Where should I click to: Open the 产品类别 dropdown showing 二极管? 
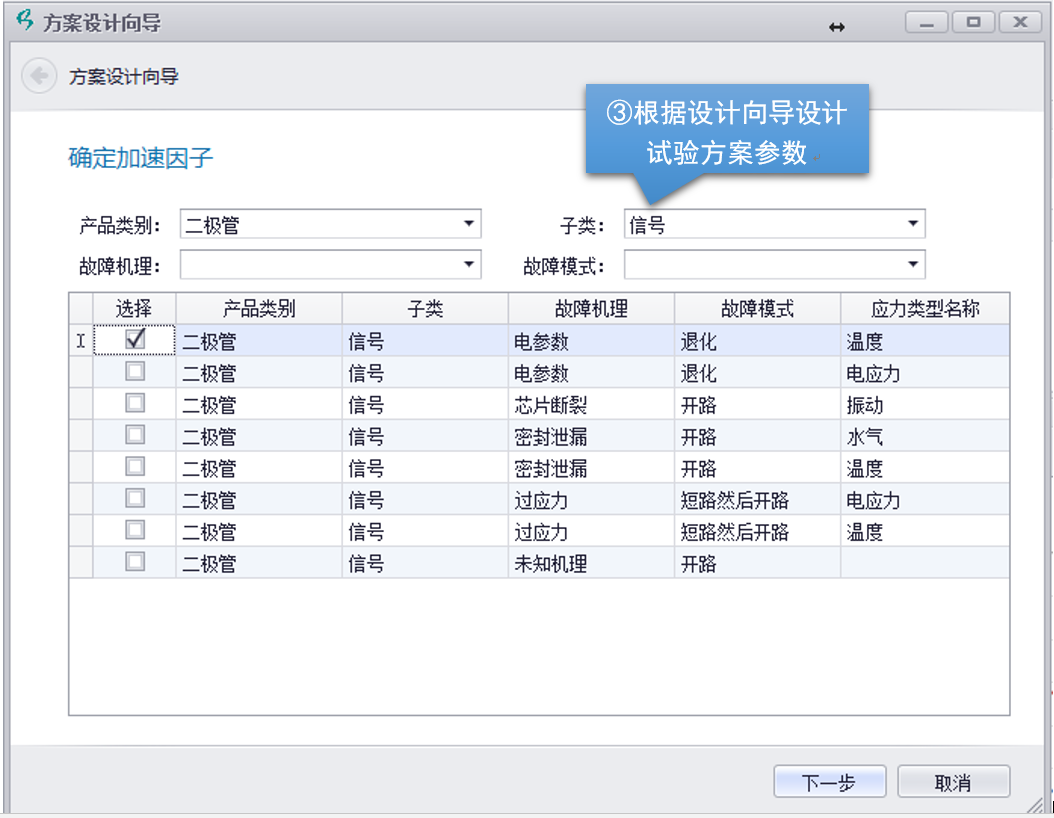click(x=468, y=223)
